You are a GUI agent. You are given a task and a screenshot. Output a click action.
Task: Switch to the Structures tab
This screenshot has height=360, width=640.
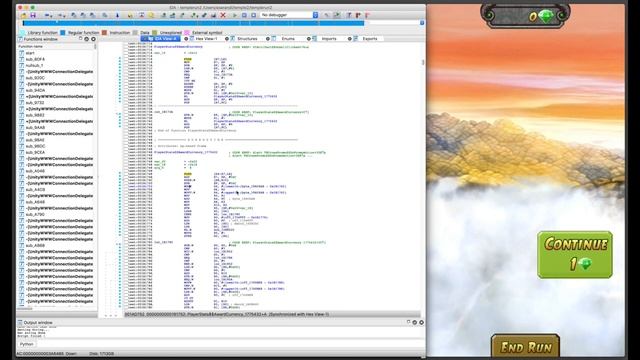click(x=246, y=39)
